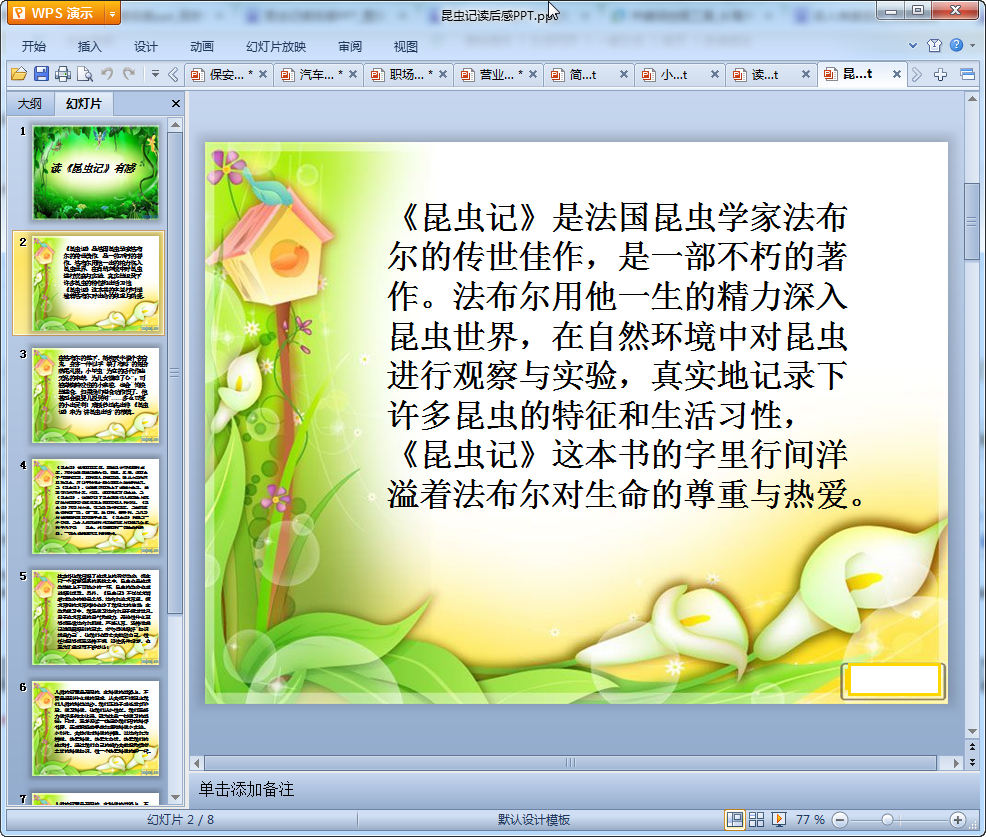Select the 幻灯片 panel tab
This screenshot has width=986, height=837.
[84, 104]
